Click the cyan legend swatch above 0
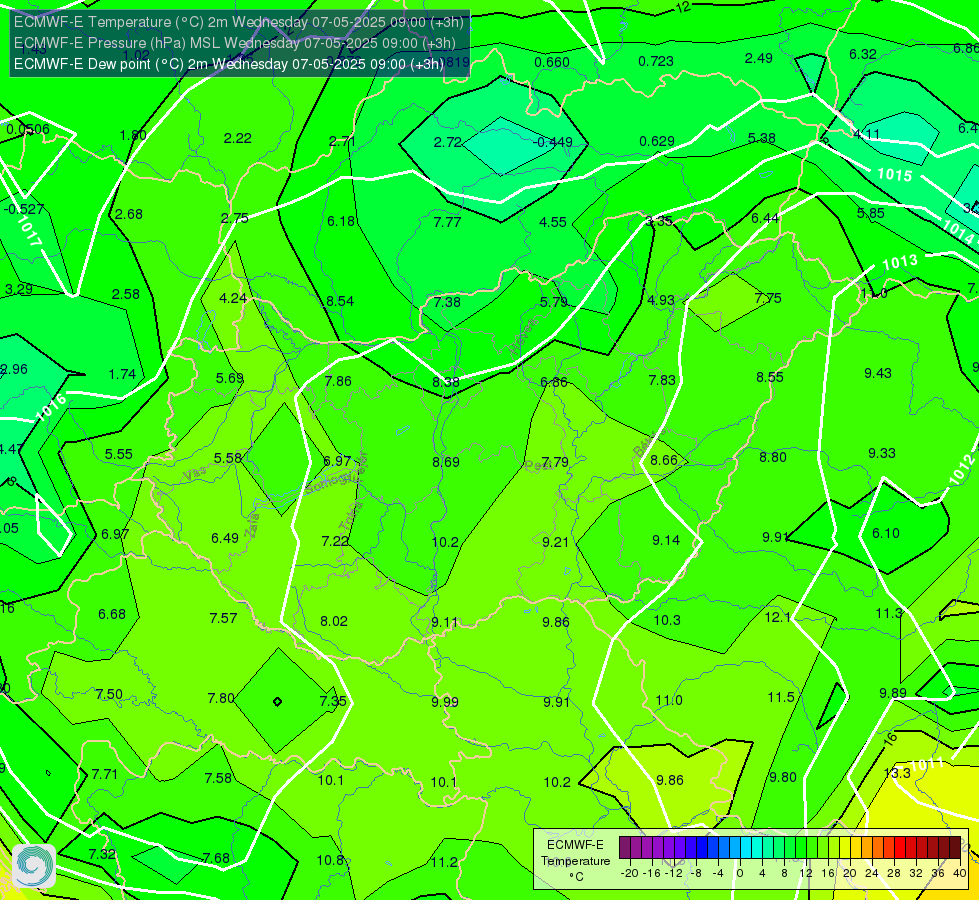The width and height of the screenshot is (979, 900). point(745,848)
